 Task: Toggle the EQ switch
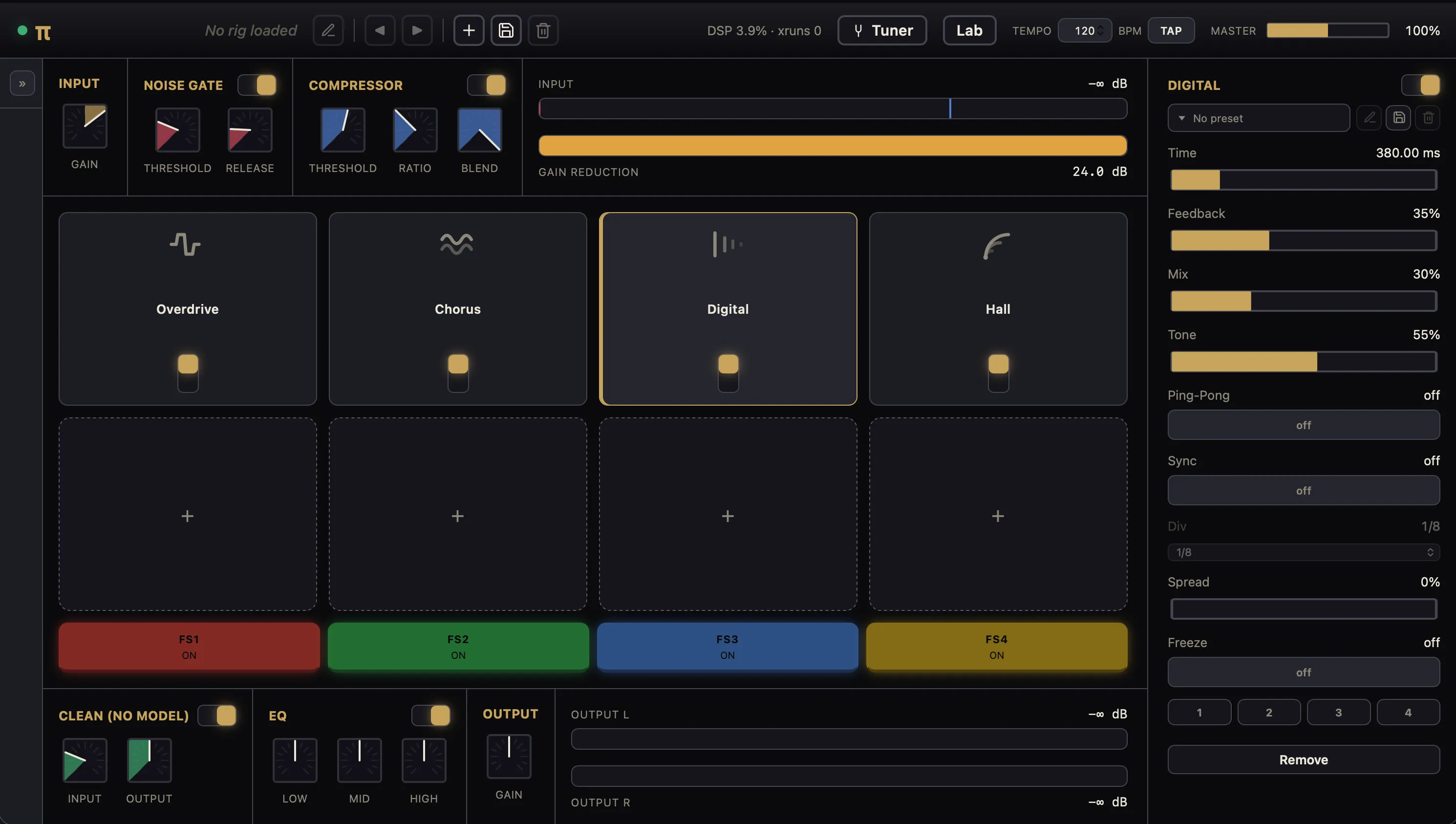(x=431, y=716)
